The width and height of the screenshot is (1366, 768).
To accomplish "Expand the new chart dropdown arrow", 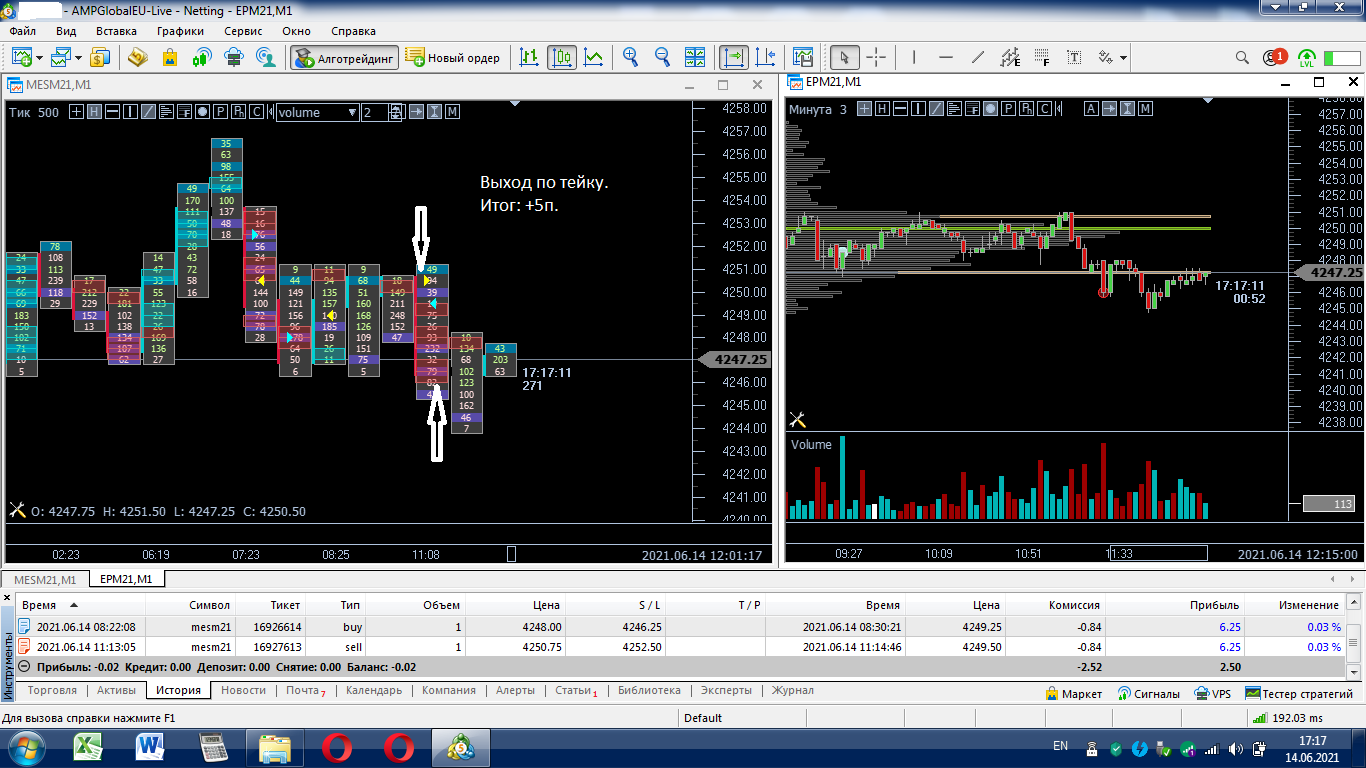I will (x=37, y=58).
